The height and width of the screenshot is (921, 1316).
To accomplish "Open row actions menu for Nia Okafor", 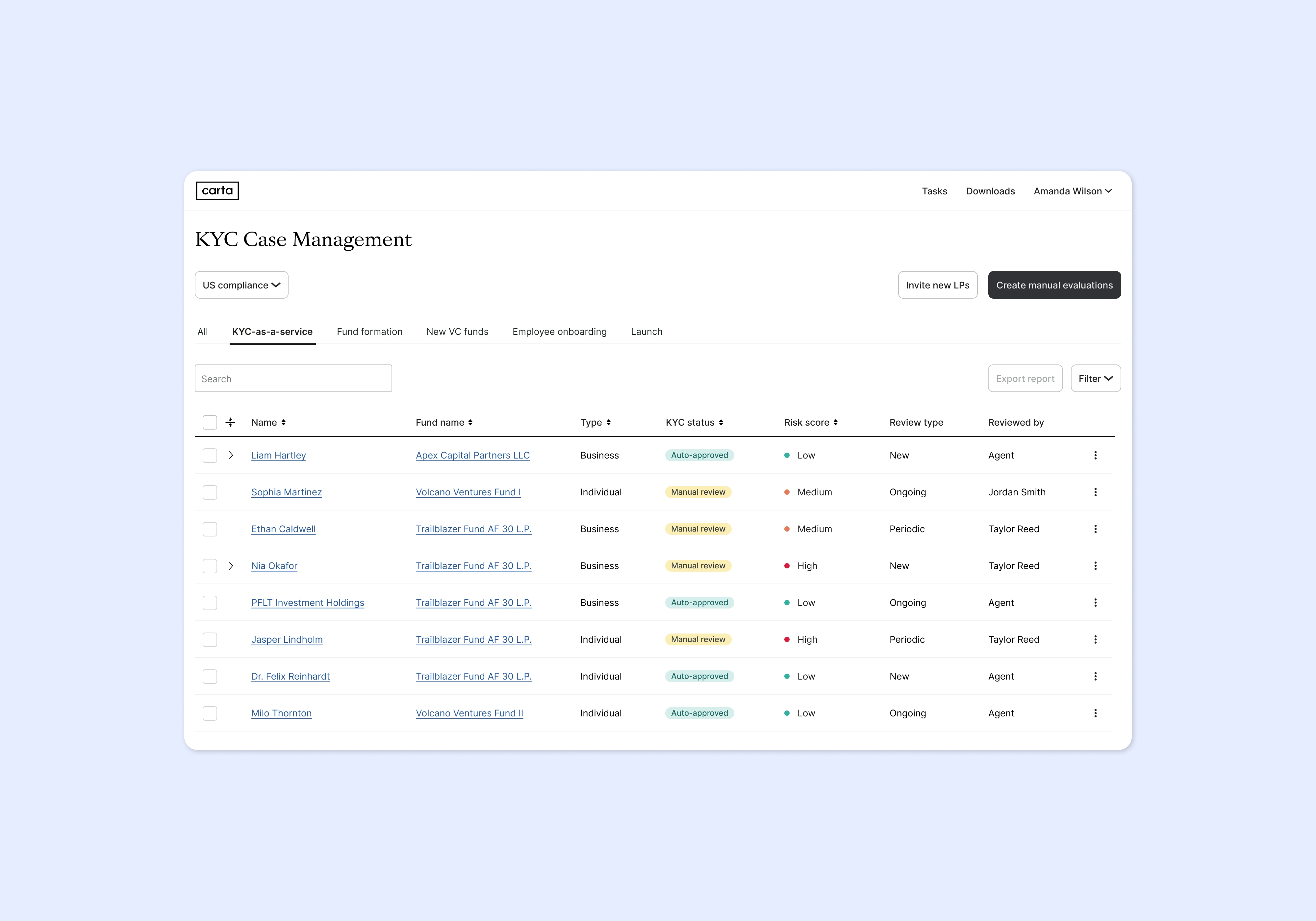I will tap(1095, 566).
